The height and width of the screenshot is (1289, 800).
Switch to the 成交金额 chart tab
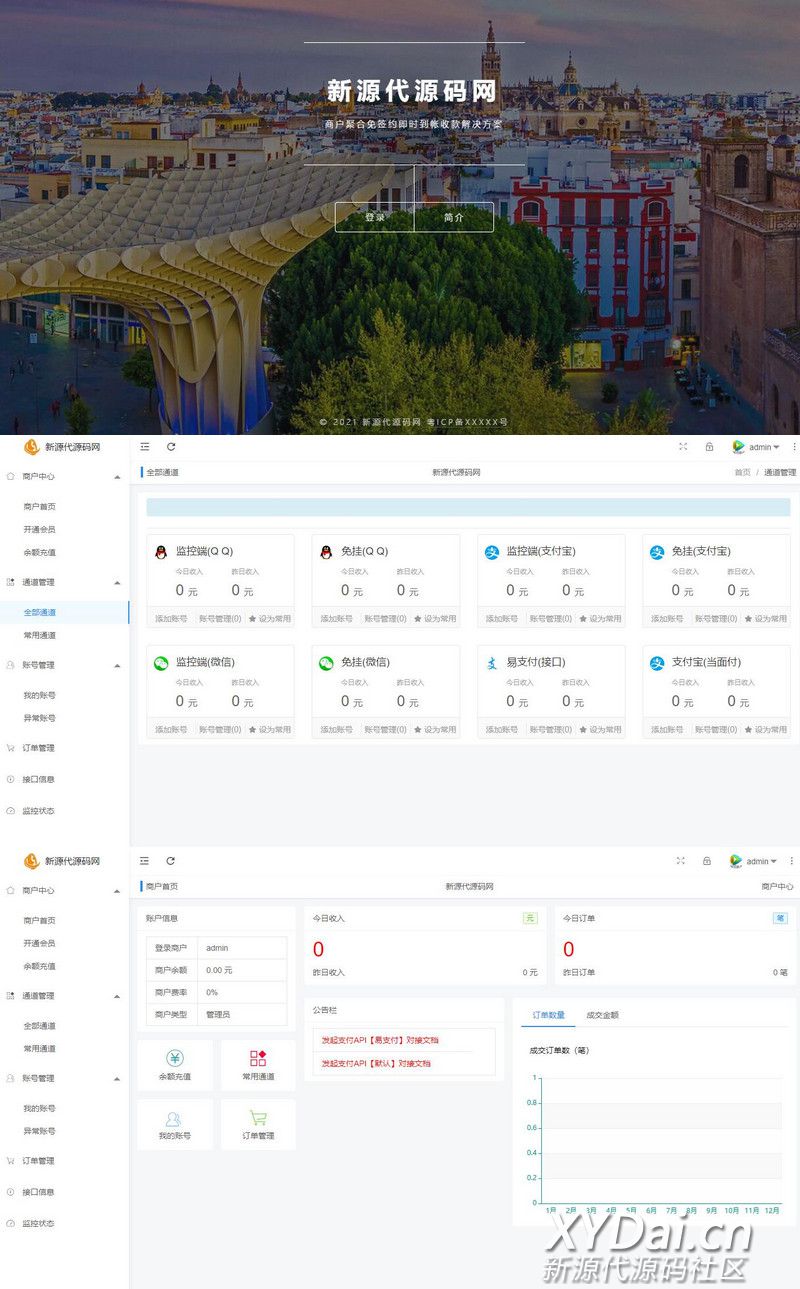[x=602, y=1015]
